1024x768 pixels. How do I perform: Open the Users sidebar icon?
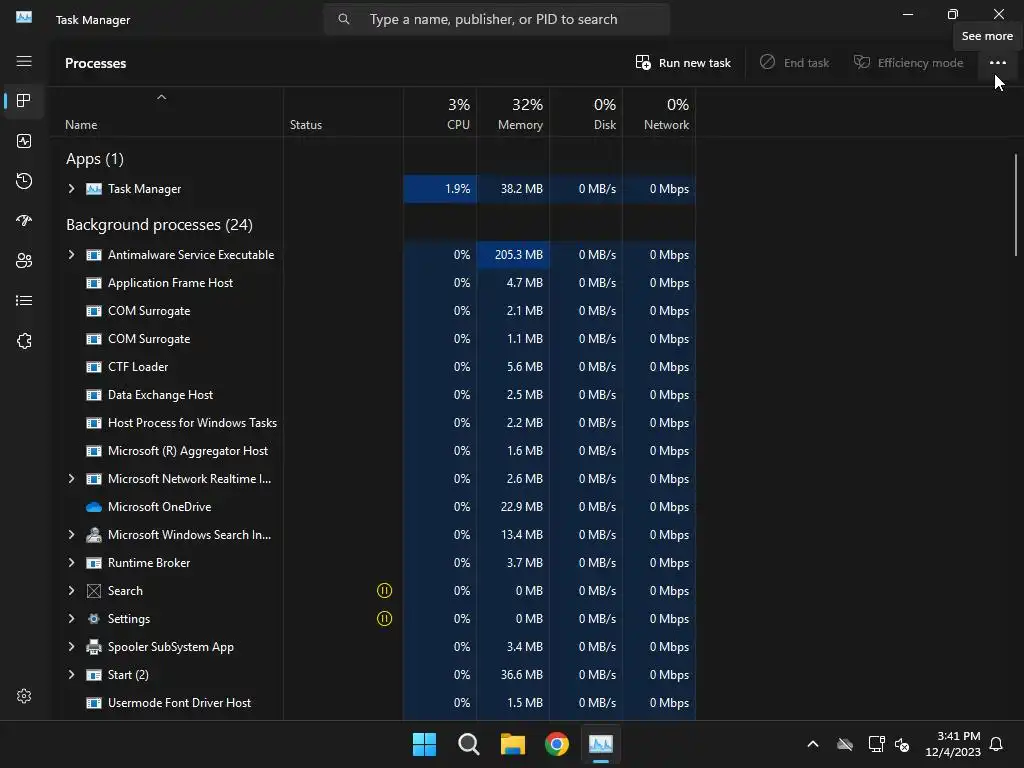point(24,261)
